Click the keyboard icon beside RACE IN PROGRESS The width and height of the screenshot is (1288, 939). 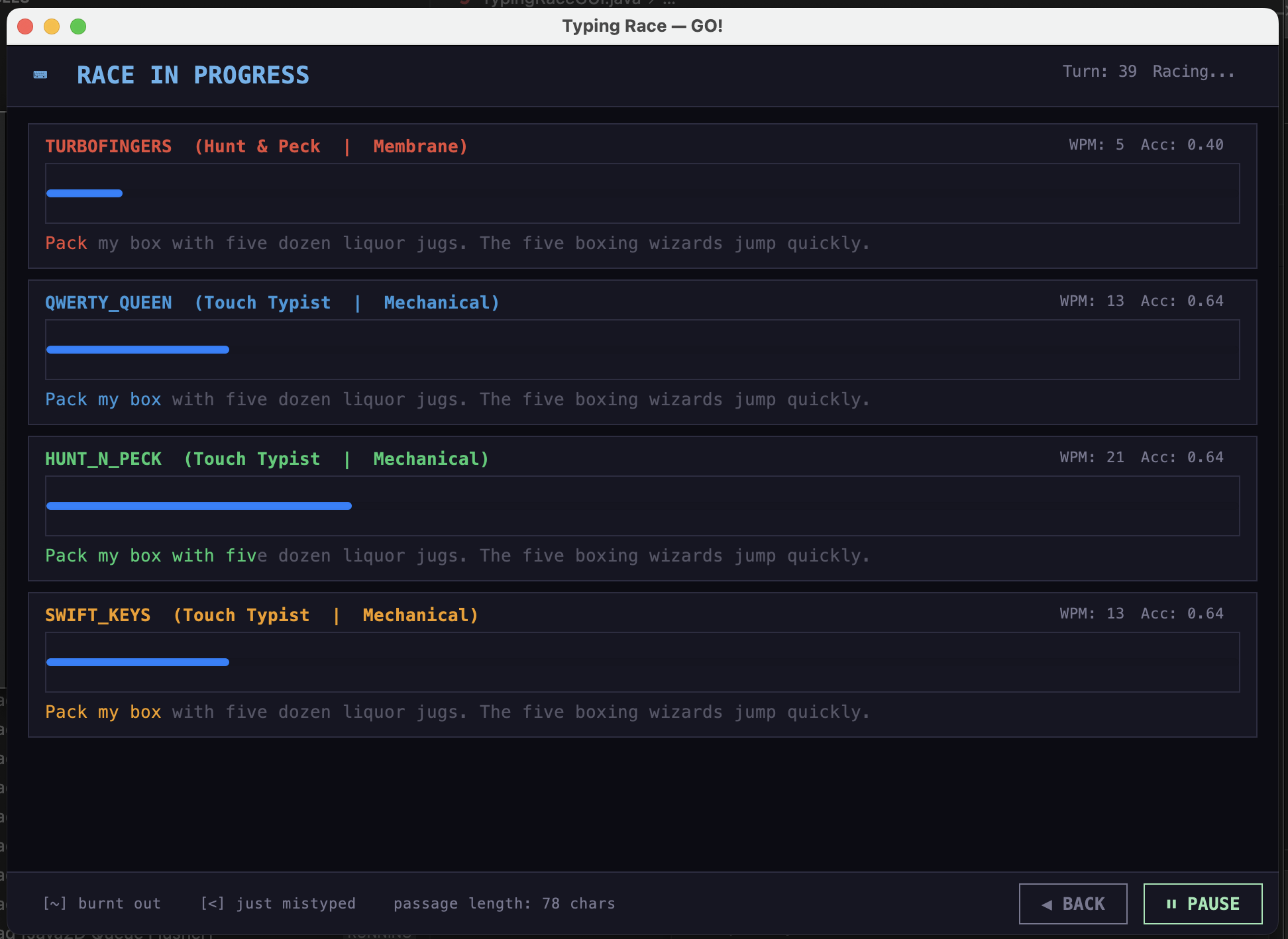pos(40,75)
